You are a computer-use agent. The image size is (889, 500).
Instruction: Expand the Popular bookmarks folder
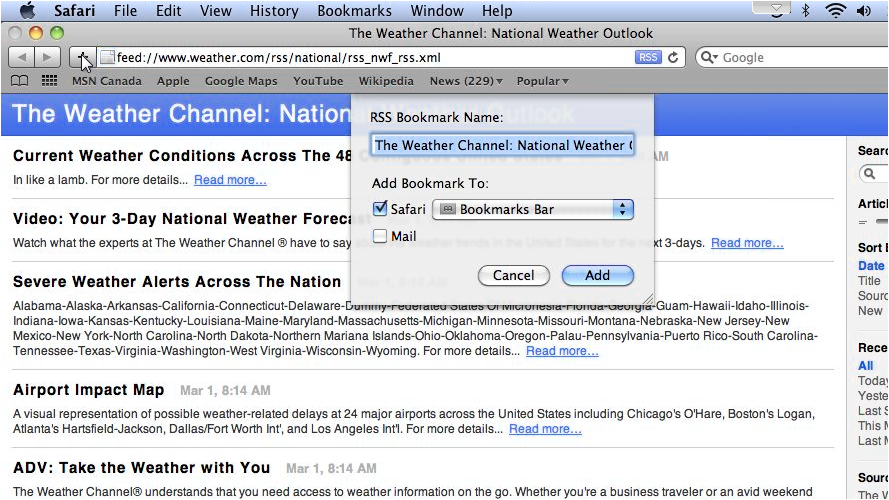coord(542,81)
